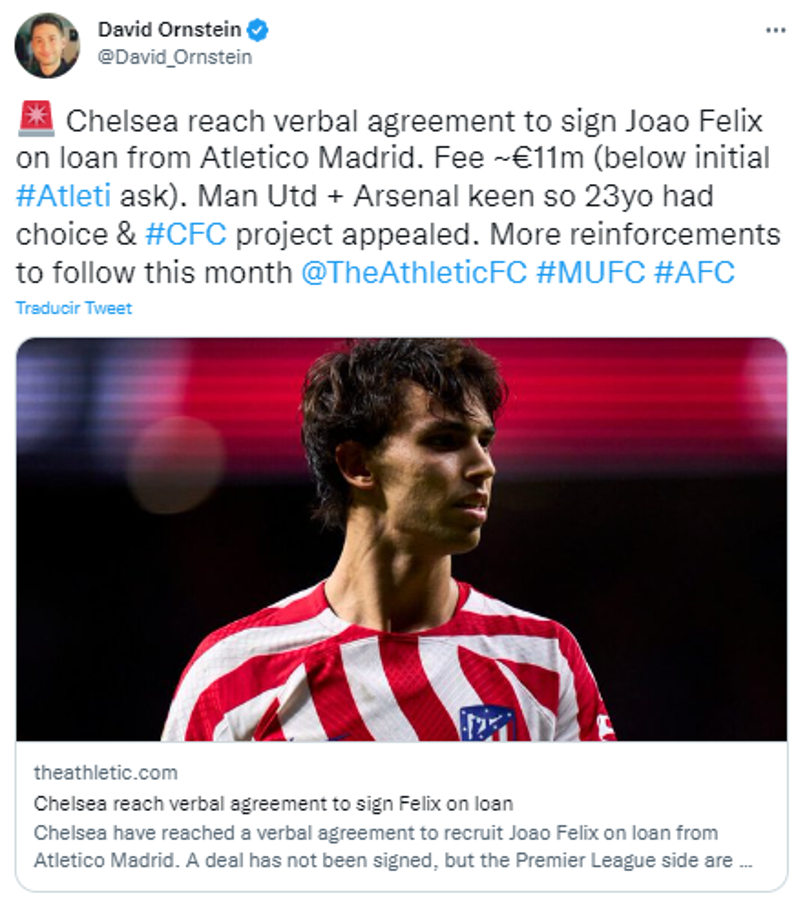Open the 'Felix on loan' card headline

(x=273, y=803)
